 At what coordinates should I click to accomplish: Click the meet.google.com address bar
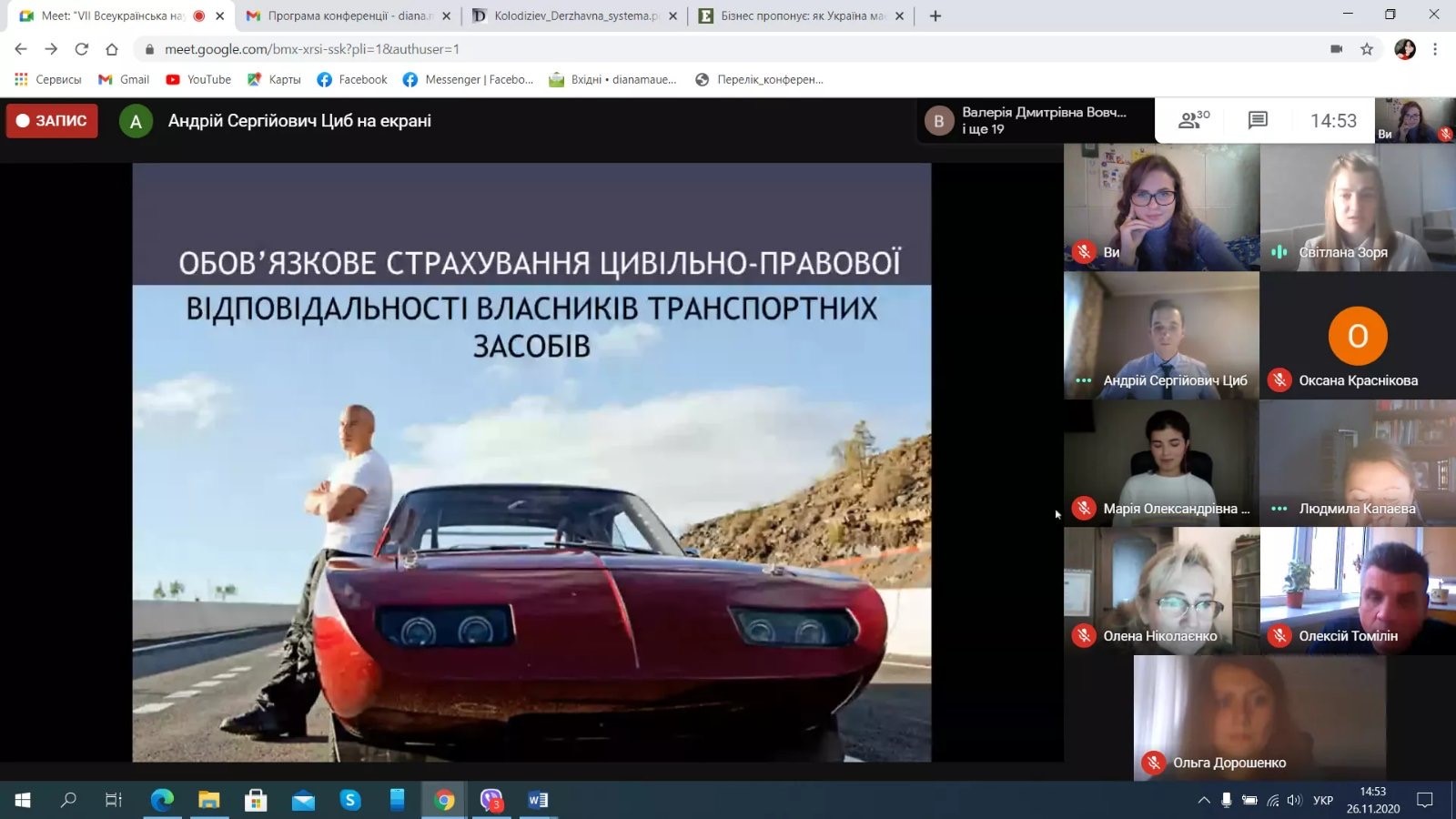point(728,49)
